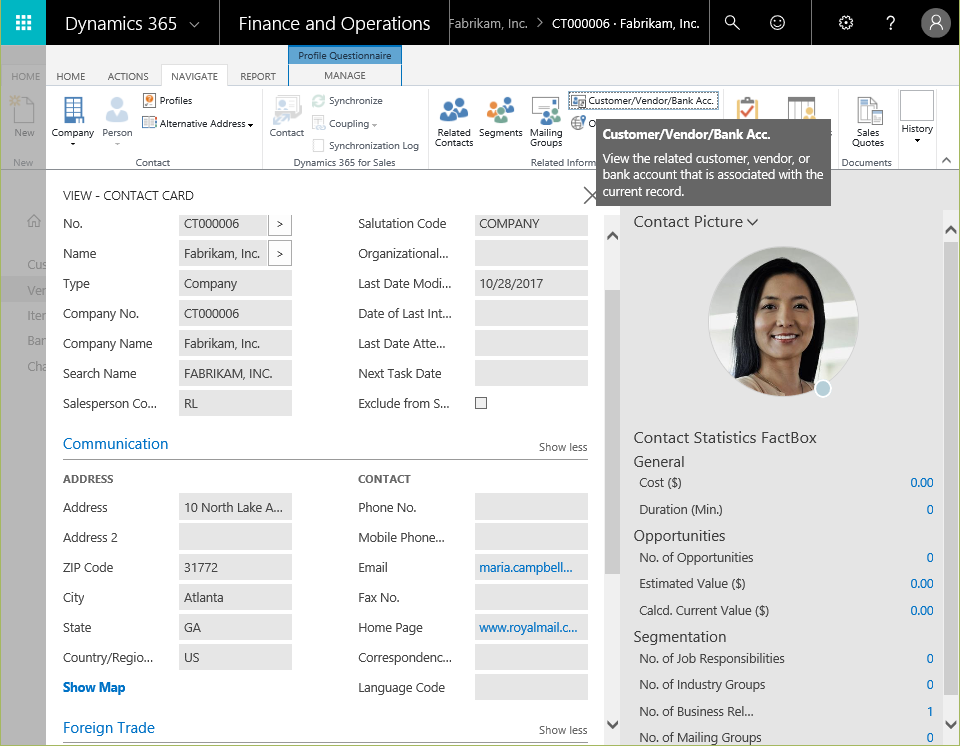Click the Dynamics 365 Contact icon
Viewport: 960px width, 746px height.
[287, 117]
